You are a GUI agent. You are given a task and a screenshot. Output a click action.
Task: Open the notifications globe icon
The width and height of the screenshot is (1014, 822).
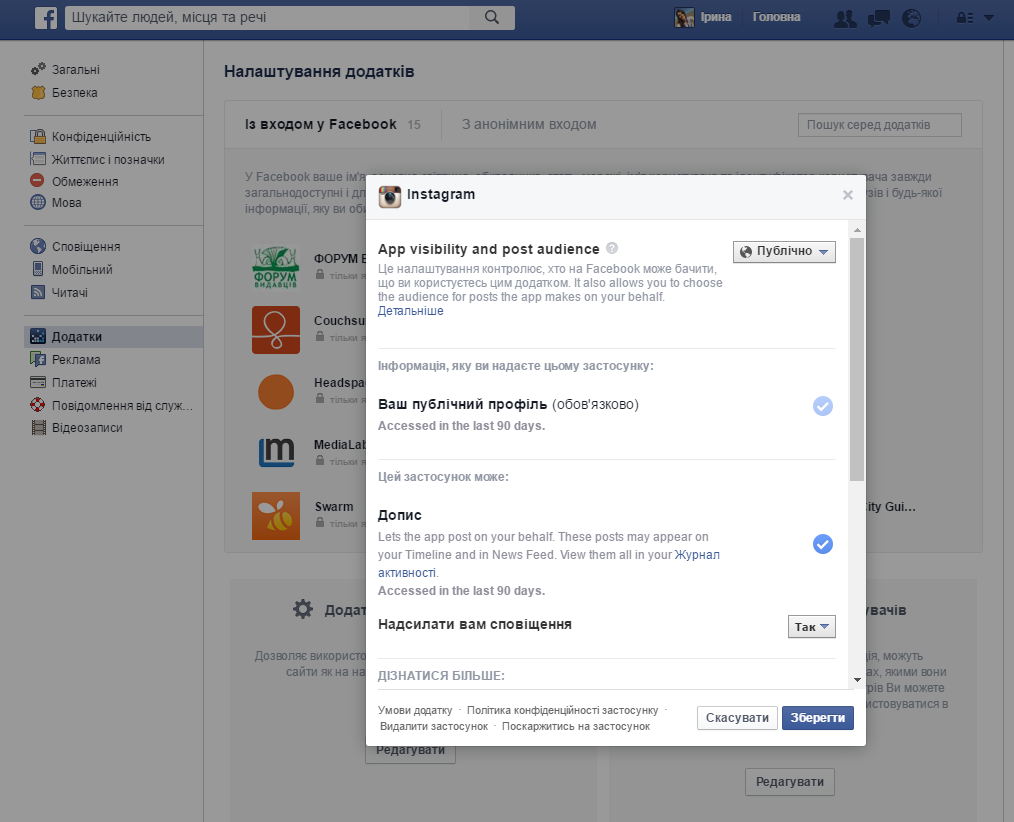coord(911,18)
